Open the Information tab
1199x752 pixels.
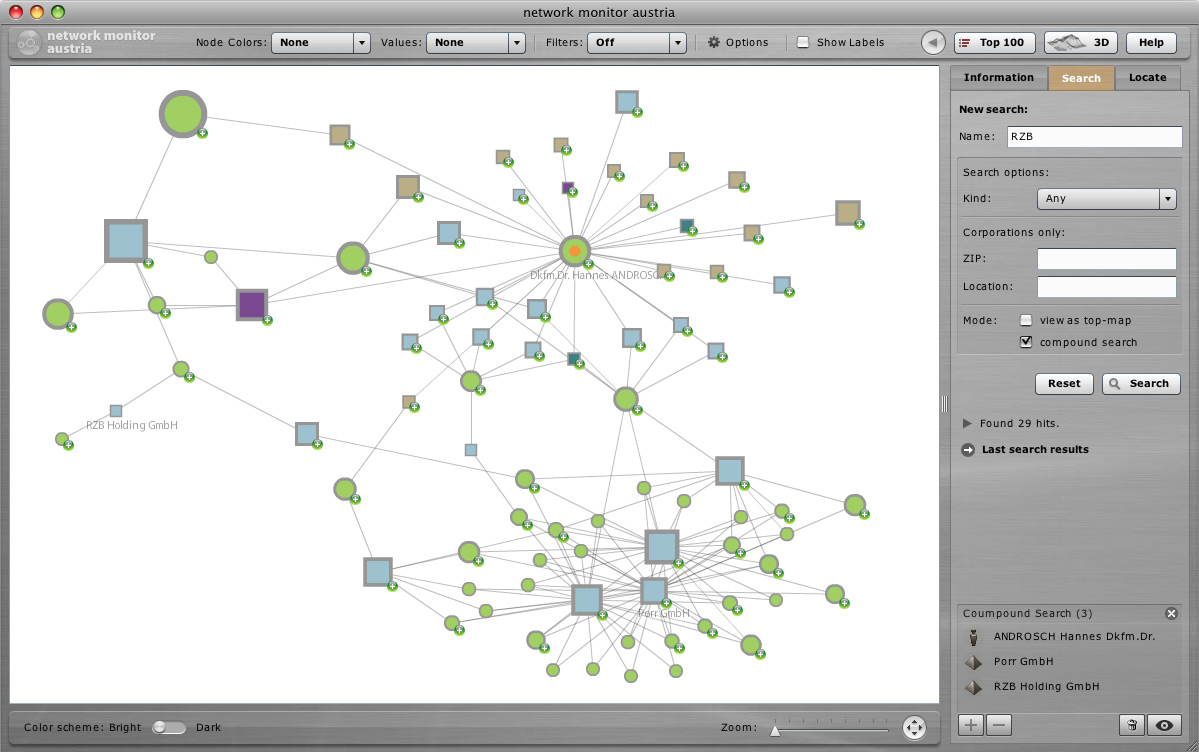[x=999, y=77]
